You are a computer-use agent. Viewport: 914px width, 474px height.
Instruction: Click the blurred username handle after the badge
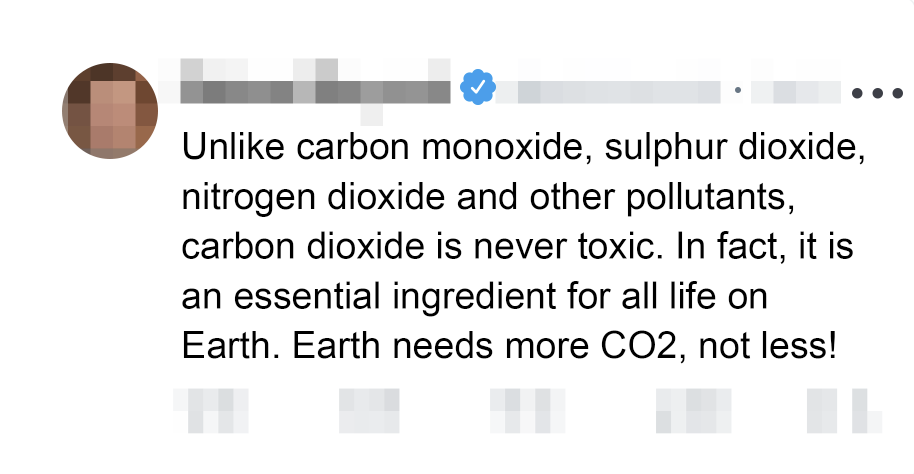click(x=608, y=91)
